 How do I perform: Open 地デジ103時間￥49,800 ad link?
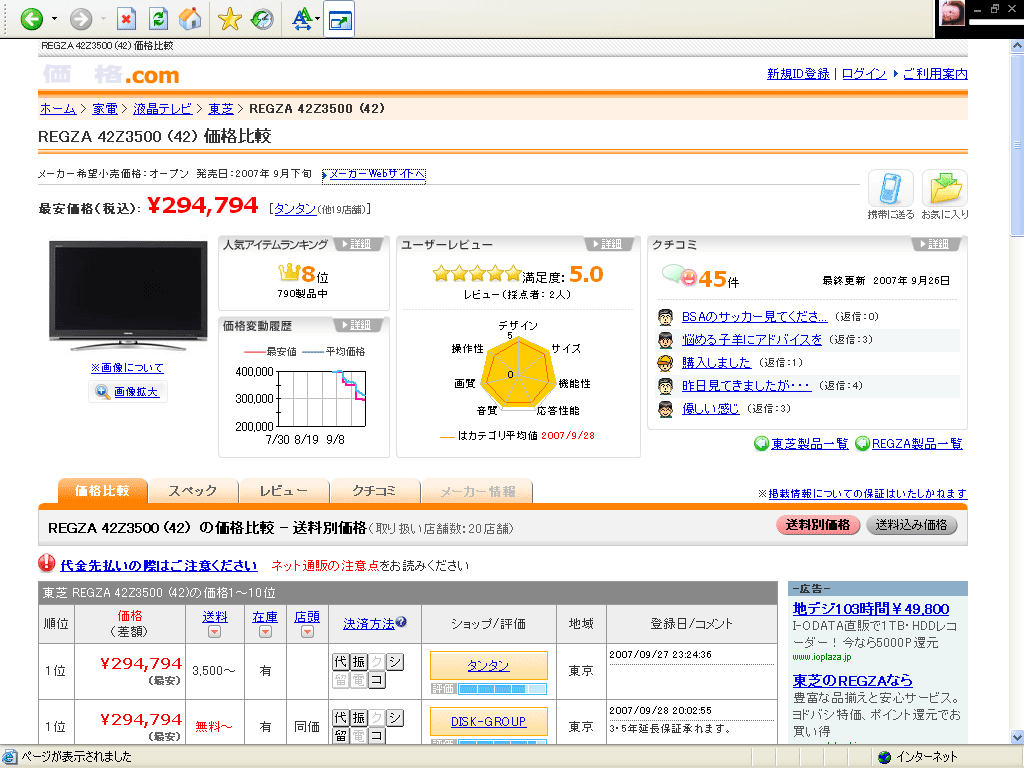tap(871, 609)
